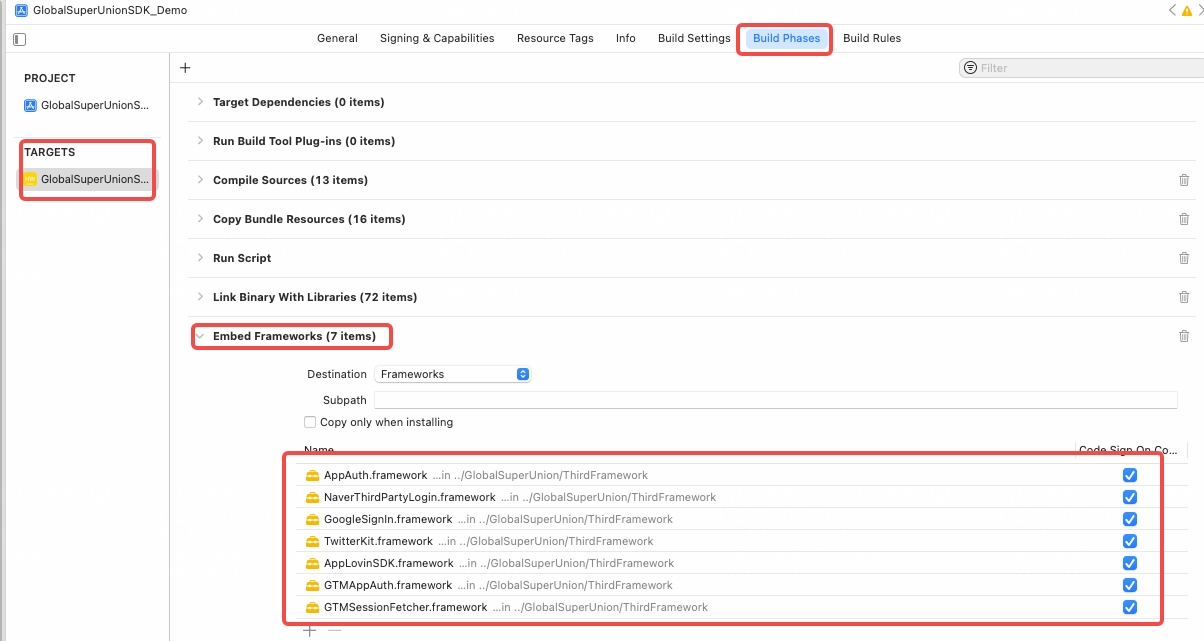Click the AppAuth.framework toolbox icon
The height and width of the screenshot is (641, 1204).
point(312,475)
